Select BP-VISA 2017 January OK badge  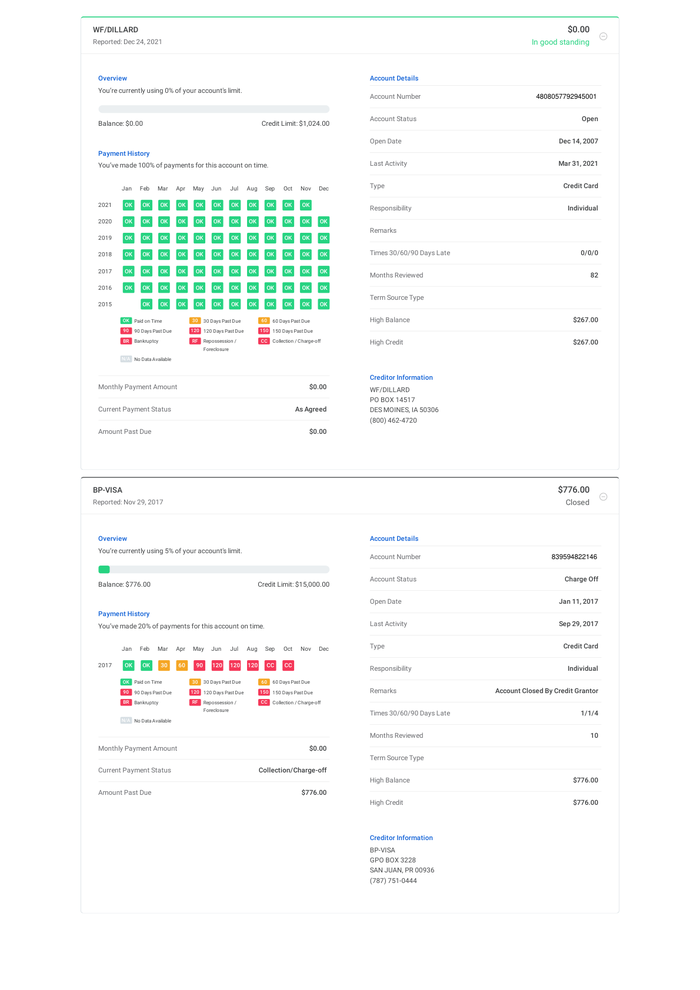[128, 665]
